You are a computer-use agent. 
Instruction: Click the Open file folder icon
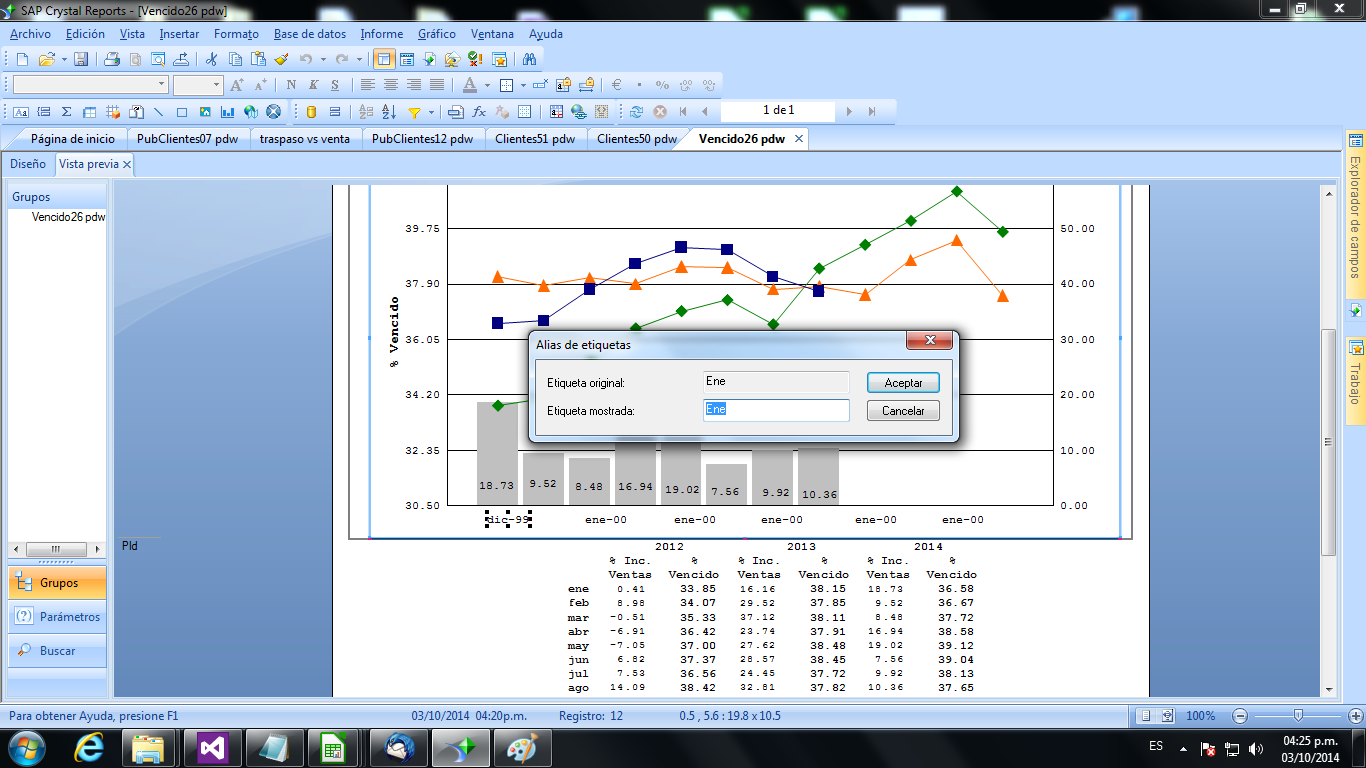(x=46, y=59)
